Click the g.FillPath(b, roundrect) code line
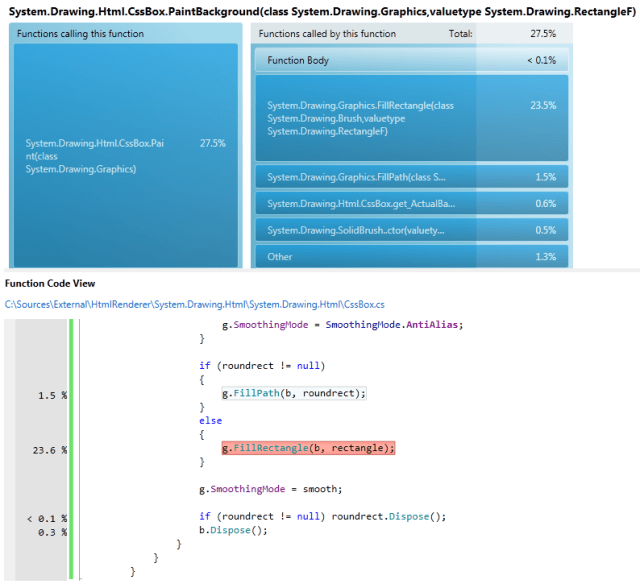Viewport: 640px width, 584px height. (x=294, y=394)
